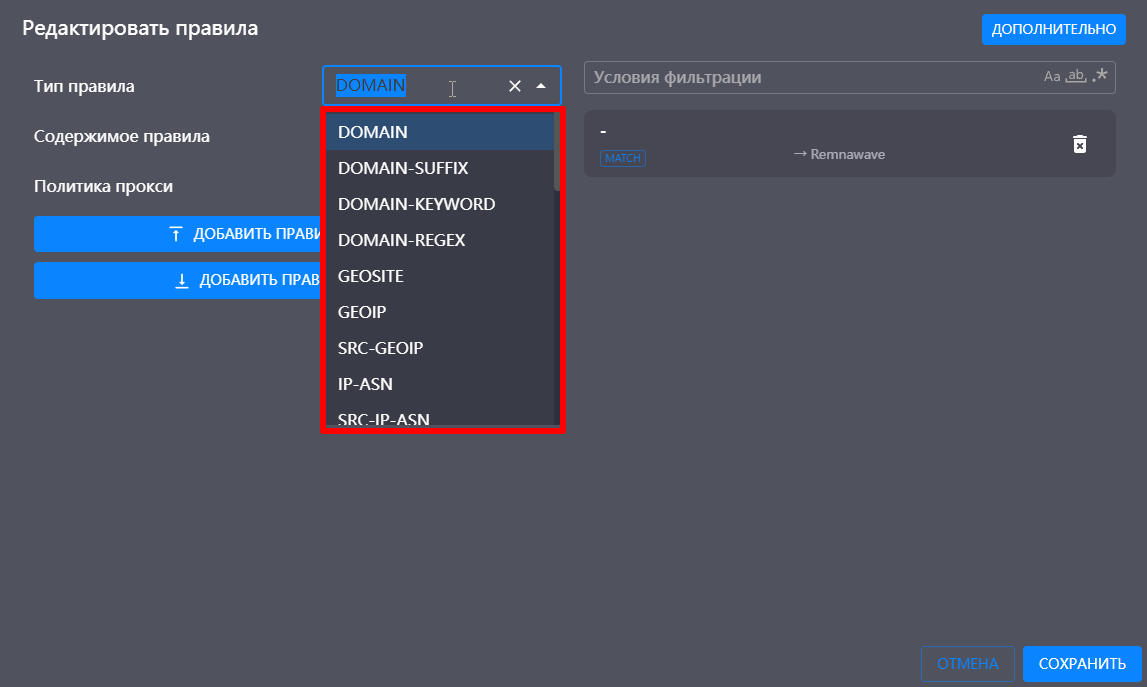Screen dimensions: 1147x687
Task: Click the dropdown list scrollbar thumb
Action: [x=557, y=152]
